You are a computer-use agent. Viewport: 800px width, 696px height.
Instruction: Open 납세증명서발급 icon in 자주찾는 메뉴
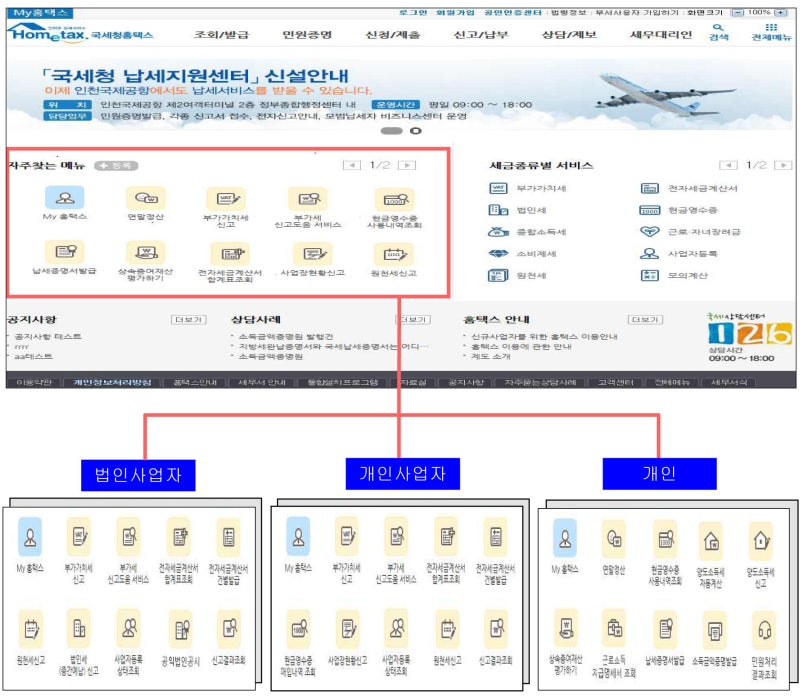[65, 252]
